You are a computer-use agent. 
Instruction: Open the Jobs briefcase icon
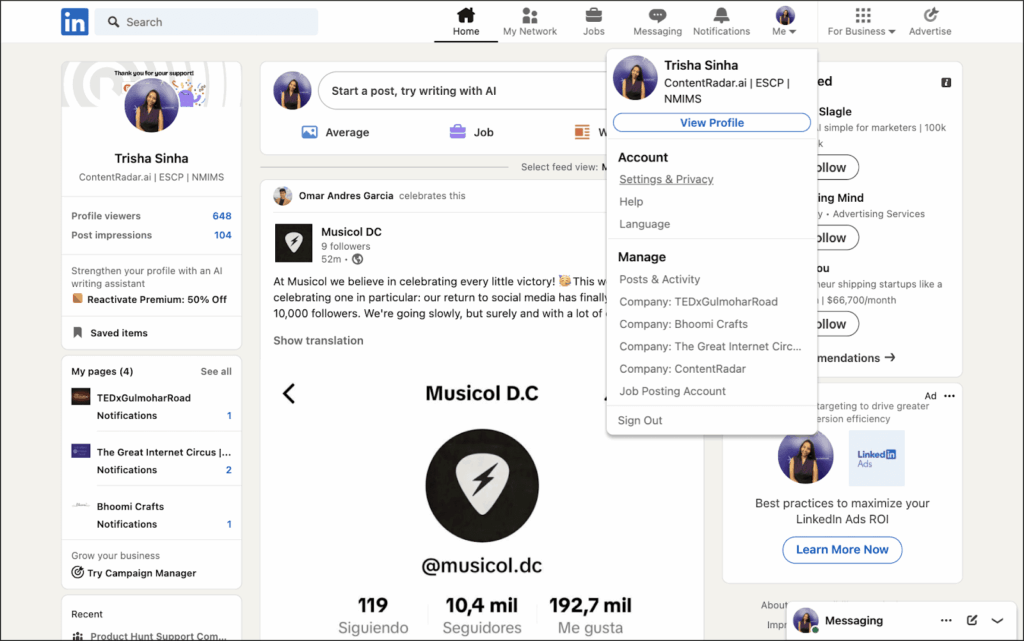(x=594, y=16)
